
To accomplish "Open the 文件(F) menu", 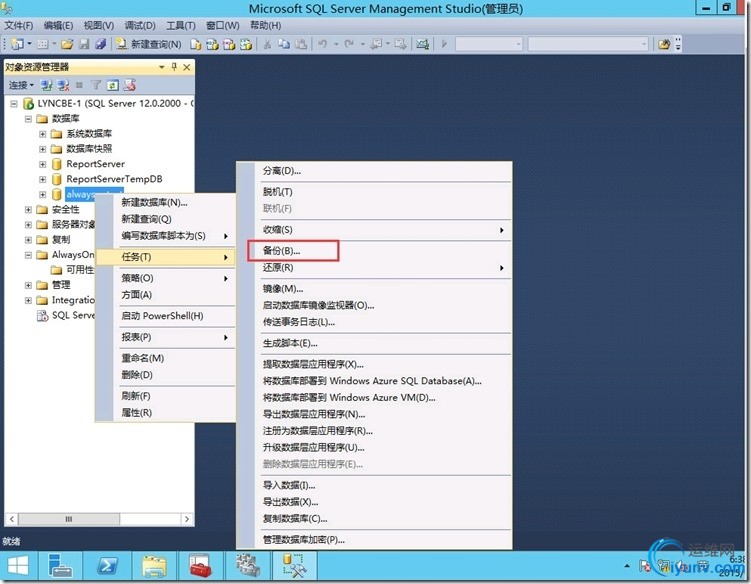I will coord(19,25).
